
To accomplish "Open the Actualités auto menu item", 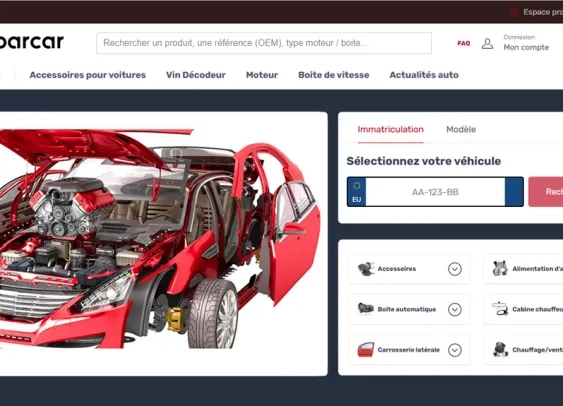I will pos(424,75).
